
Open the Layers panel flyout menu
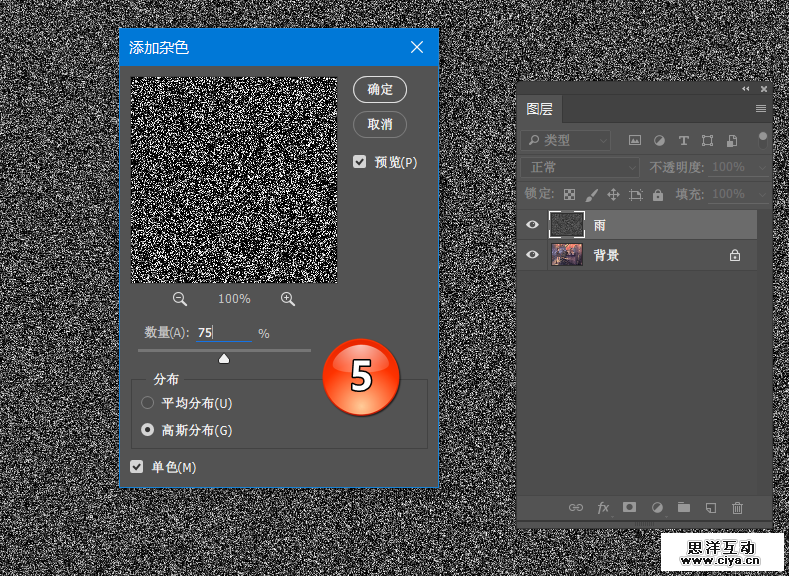click(761, 108)
